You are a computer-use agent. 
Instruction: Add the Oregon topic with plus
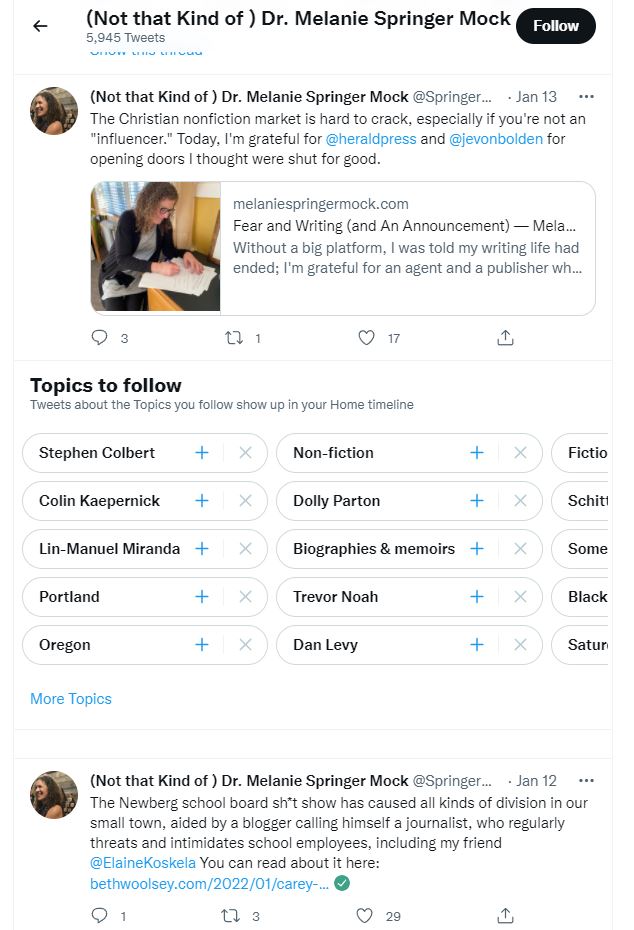click(x=202, y=645)
